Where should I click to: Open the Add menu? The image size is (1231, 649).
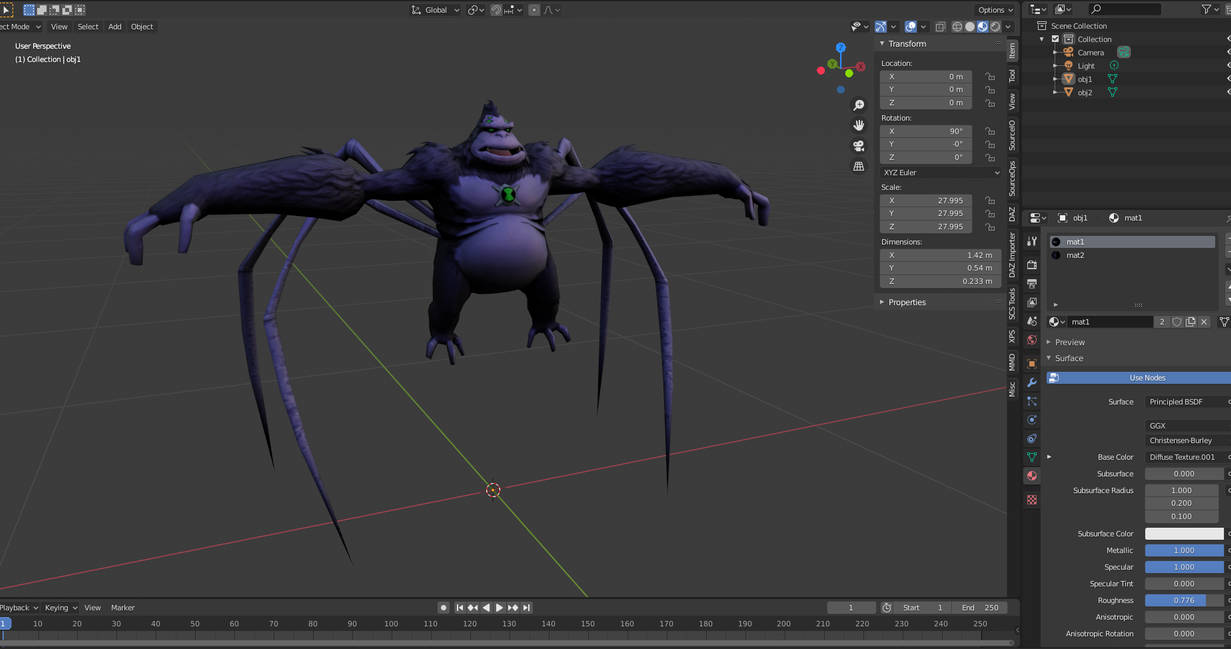point(115,27)
